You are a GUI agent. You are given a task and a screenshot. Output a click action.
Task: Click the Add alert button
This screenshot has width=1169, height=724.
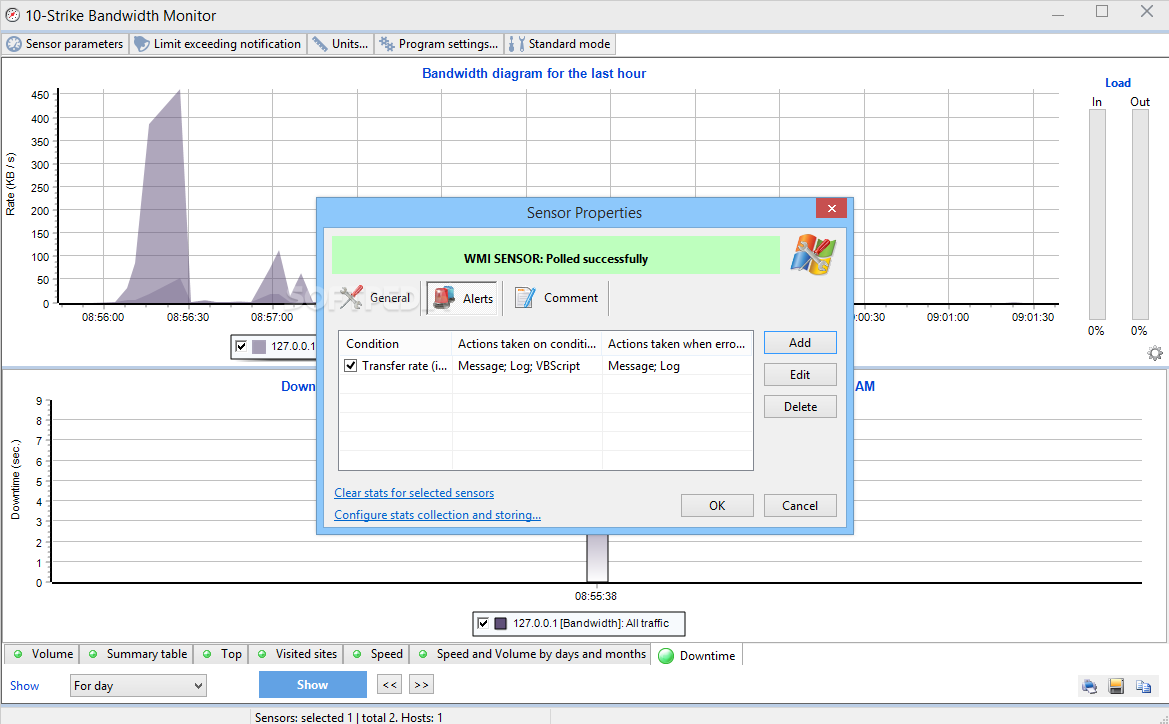[x=800, y=343]
